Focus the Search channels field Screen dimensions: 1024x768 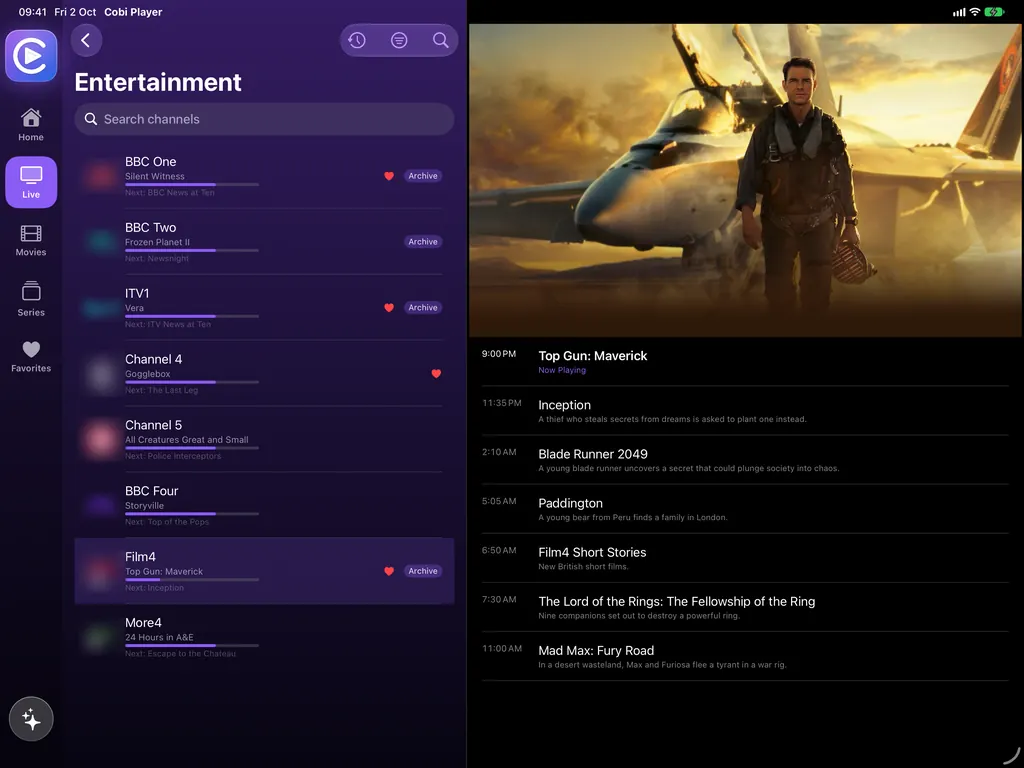click(x=264, y=119)
